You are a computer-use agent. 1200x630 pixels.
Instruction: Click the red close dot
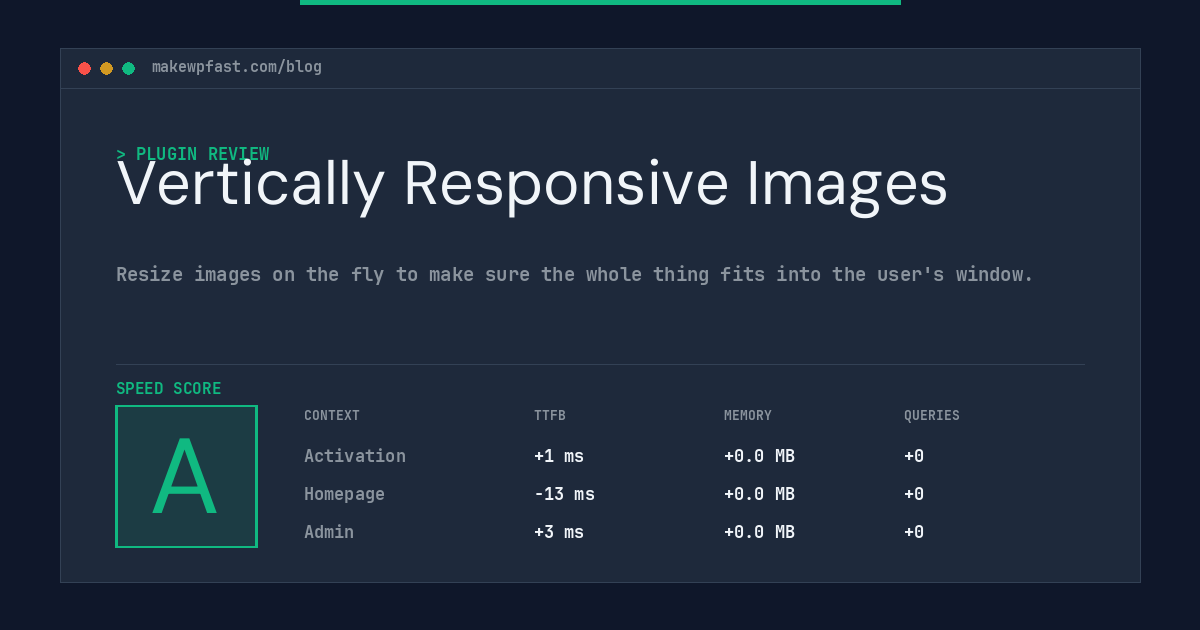pos(84,68)
